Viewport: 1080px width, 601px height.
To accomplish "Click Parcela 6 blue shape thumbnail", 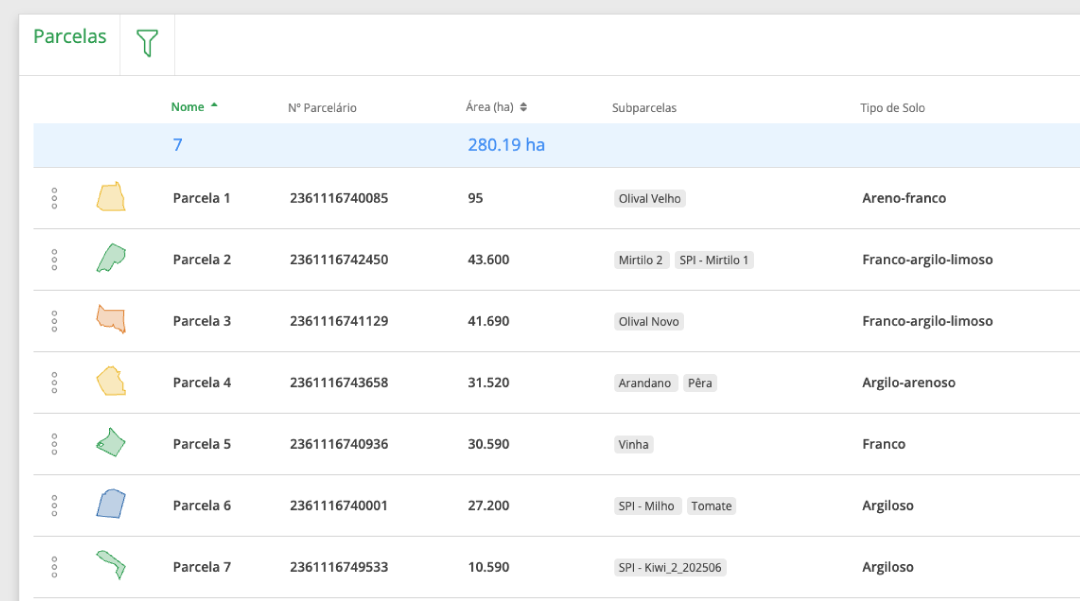I will click(x=110, y=504).
